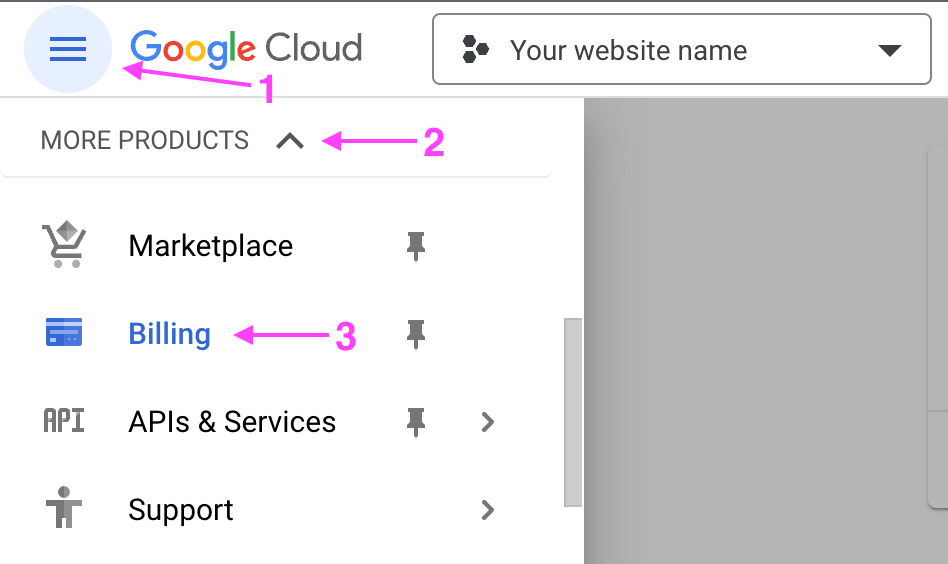948x564 pixels.
Task: Click the Google Cloud logo
Action: point(246,48)
